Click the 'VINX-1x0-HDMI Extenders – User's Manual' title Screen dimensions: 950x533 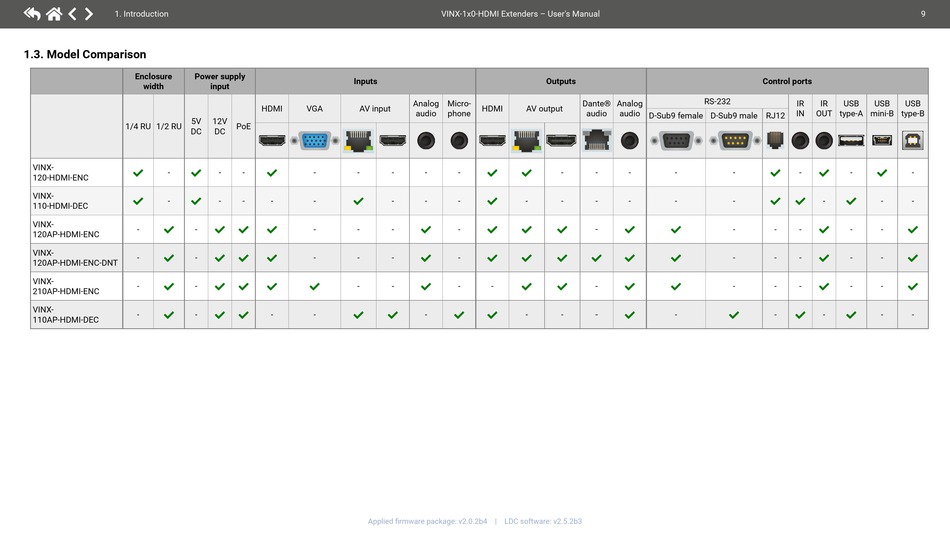520,13
